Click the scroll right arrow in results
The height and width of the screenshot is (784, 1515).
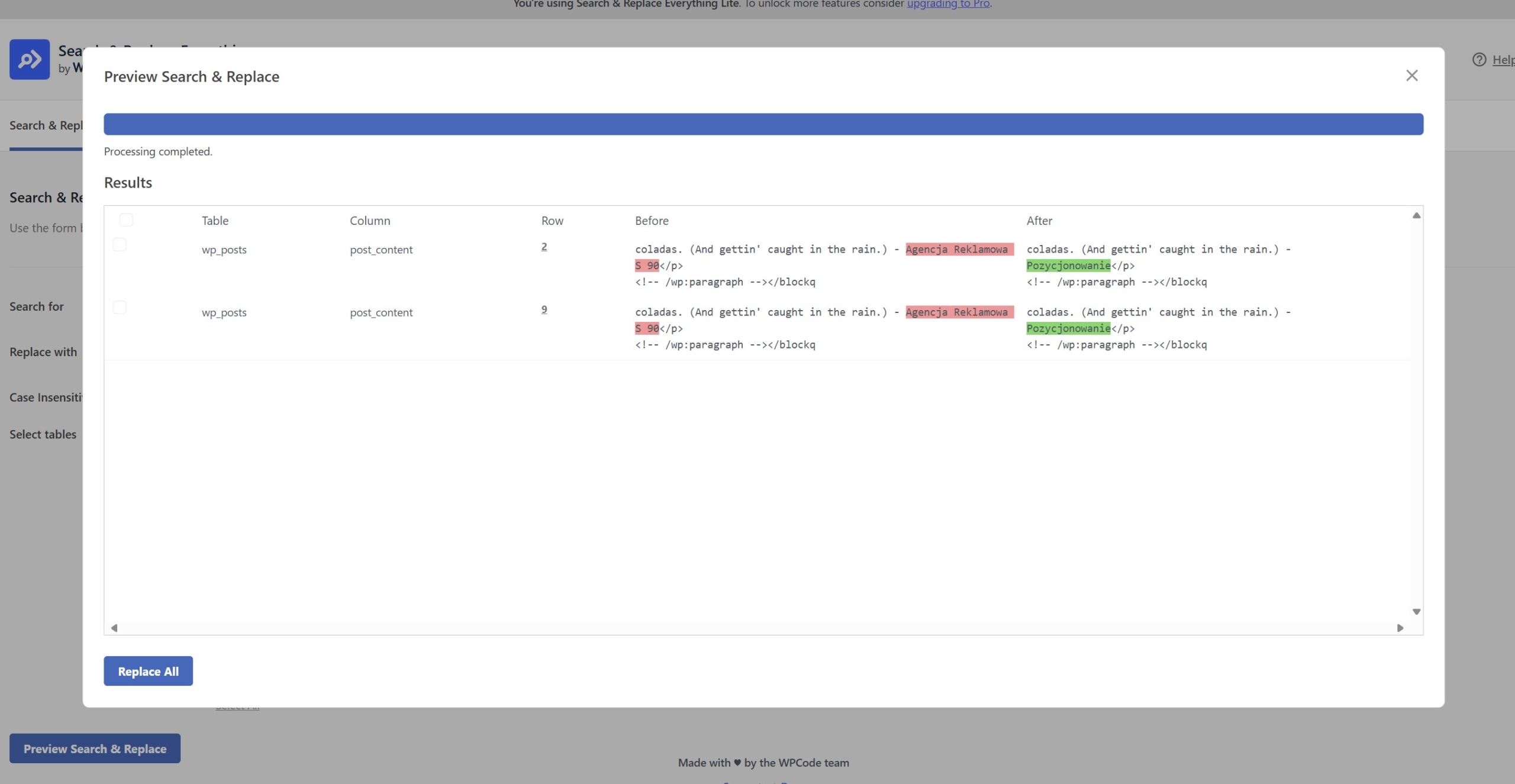pyautogui.click(x=1400, y=628)
